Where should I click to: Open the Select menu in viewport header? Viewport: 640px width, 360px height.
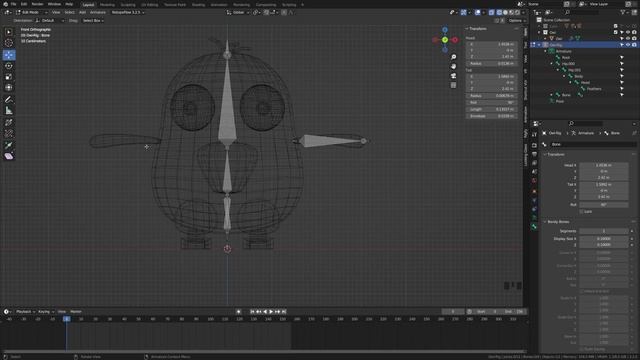[69, 12]
